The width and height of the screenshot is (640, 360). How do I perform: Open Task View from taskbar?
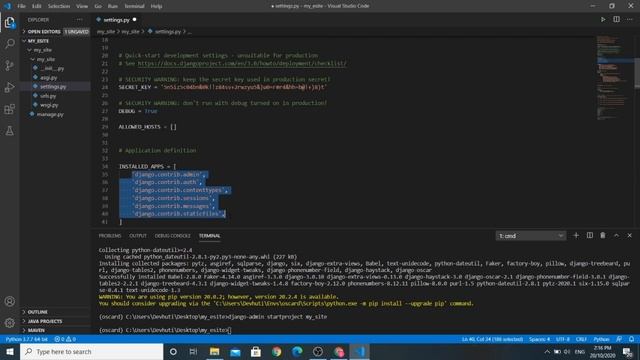pos(193,351)
